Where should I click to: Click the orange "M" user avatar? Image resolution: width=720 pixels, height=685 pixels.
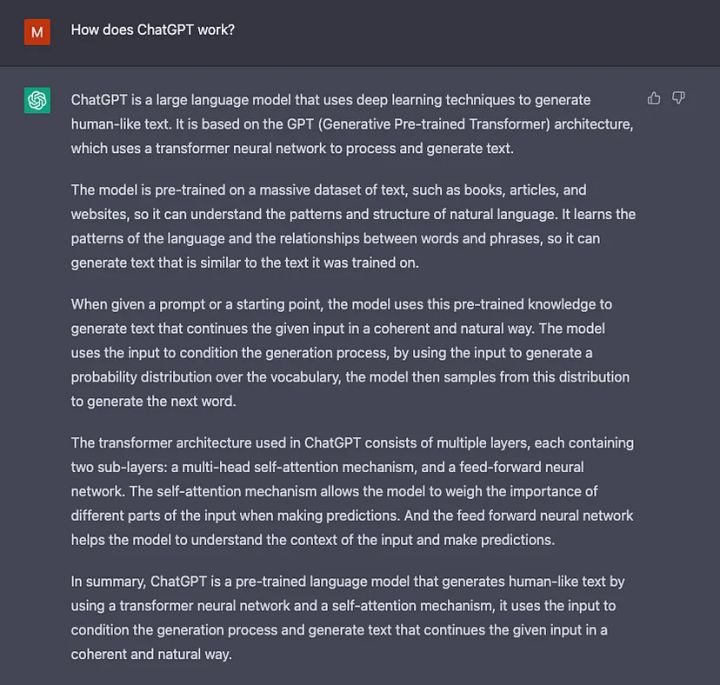click(x=37, y=31)
